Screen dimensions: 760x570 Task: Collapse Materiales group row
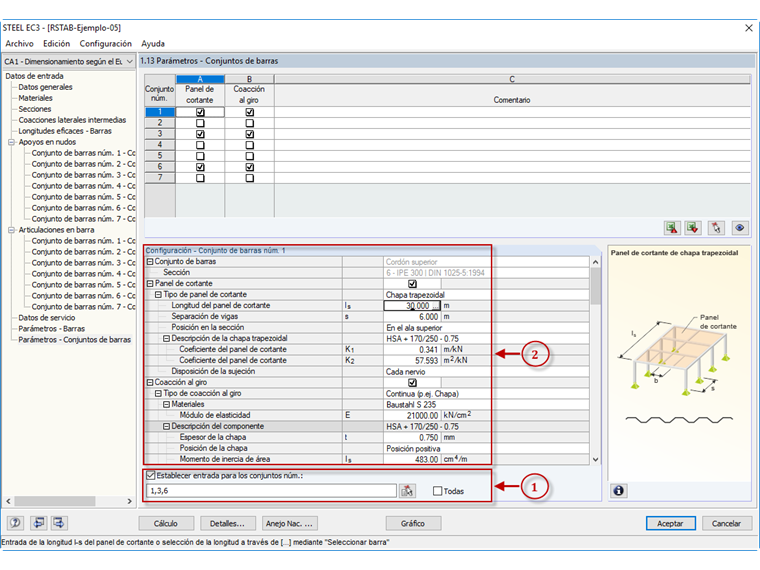166,404
